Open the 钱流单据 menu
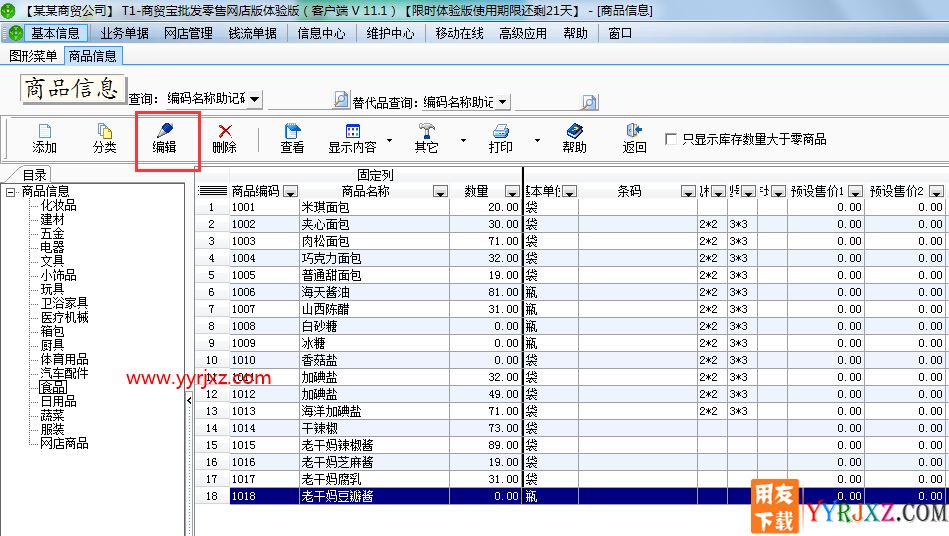The width and height of the screenshot is (949, 536). pyautogui.click(x=252, y=33)
